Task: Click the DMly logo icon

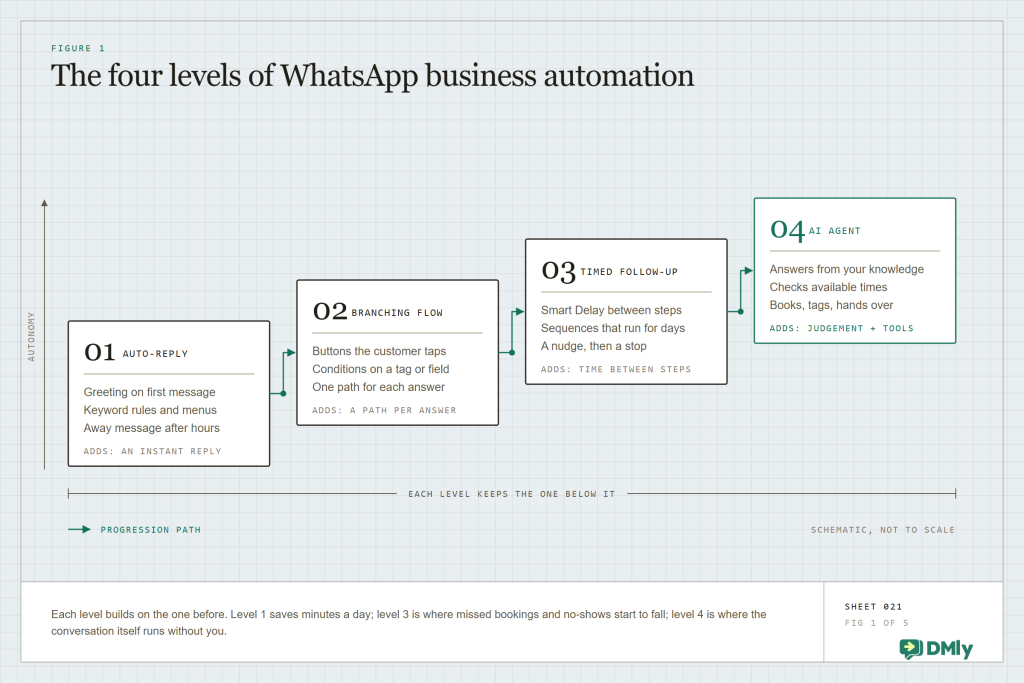Action: pyautogui.click(x=910, y=648)
